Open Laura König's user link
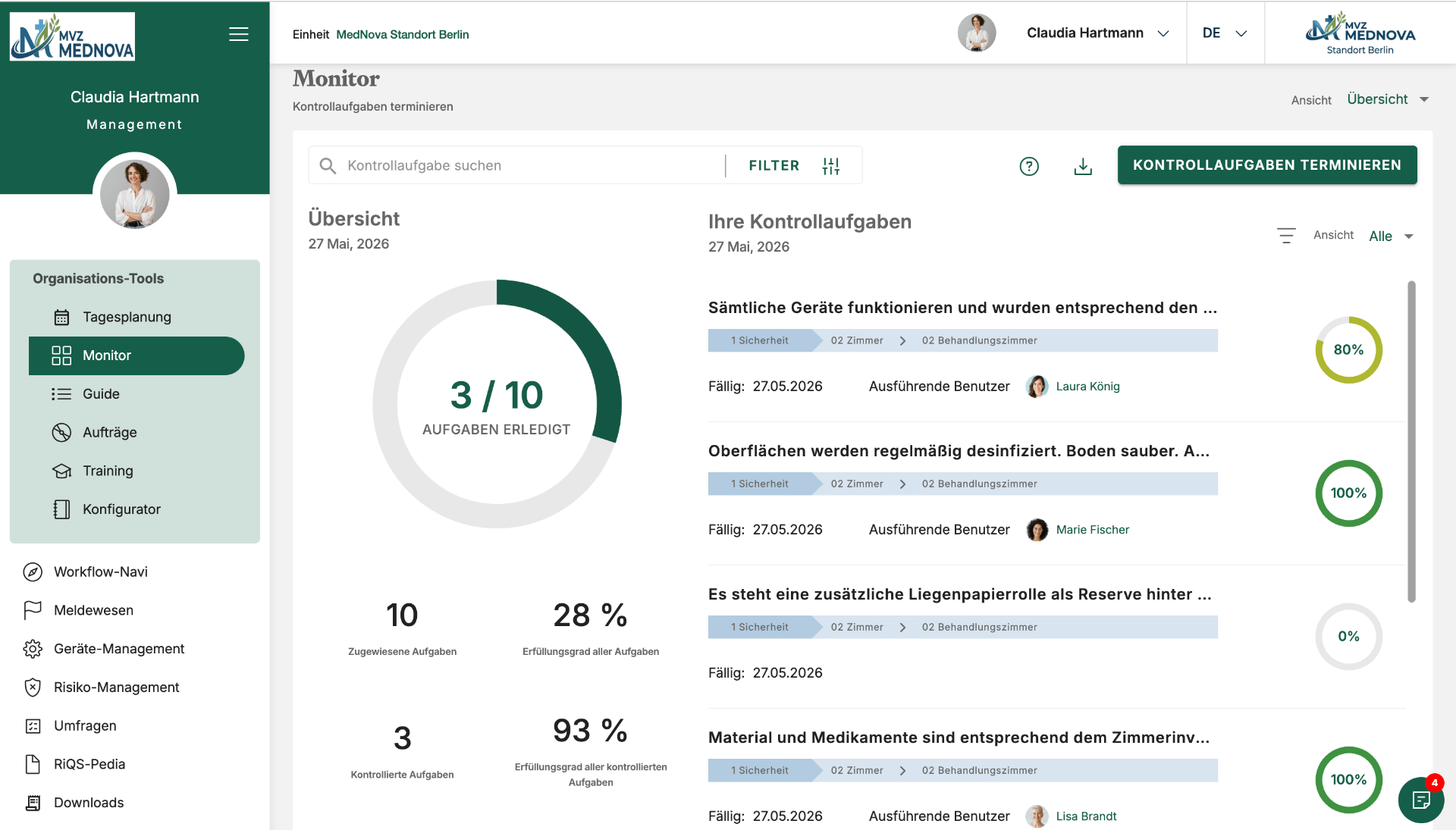This screenshot has width=1456, height=830. pyautogui.click(x=1087, y=387)
